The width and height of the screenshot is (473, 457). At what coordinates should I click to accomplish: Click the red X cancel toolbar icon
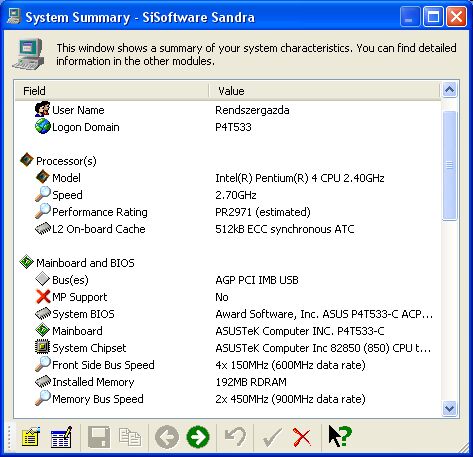coord(302,437)
